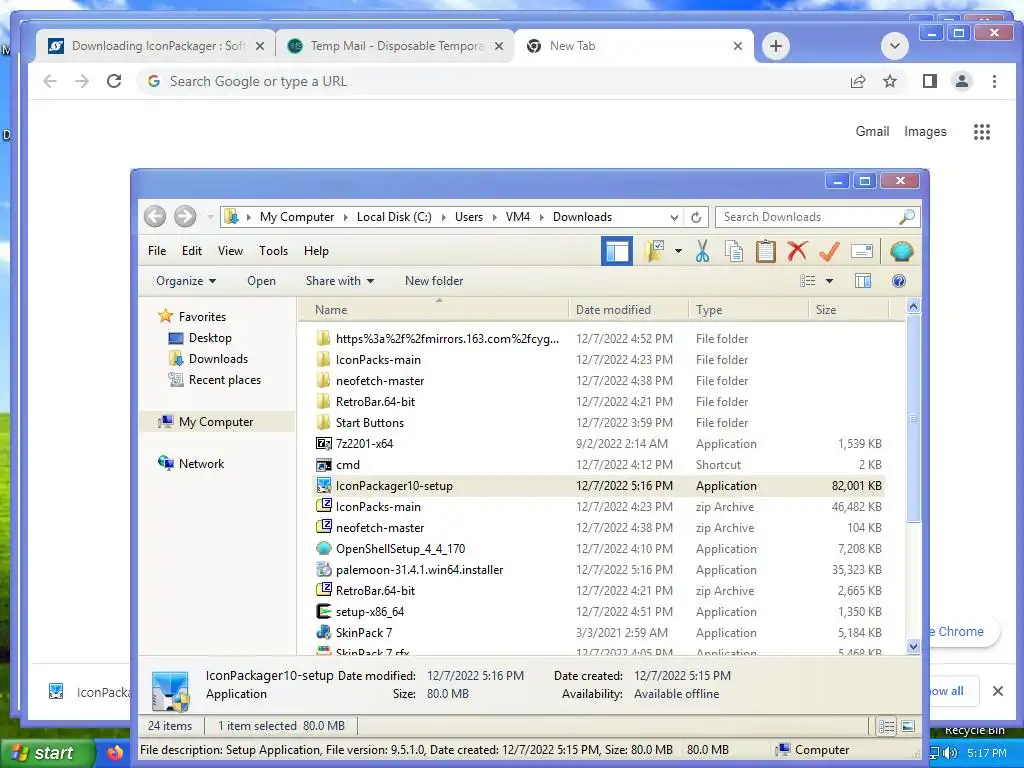The image size is (1024, 768).
Task: Open the Google apps grid
Action: click(982, 132)
